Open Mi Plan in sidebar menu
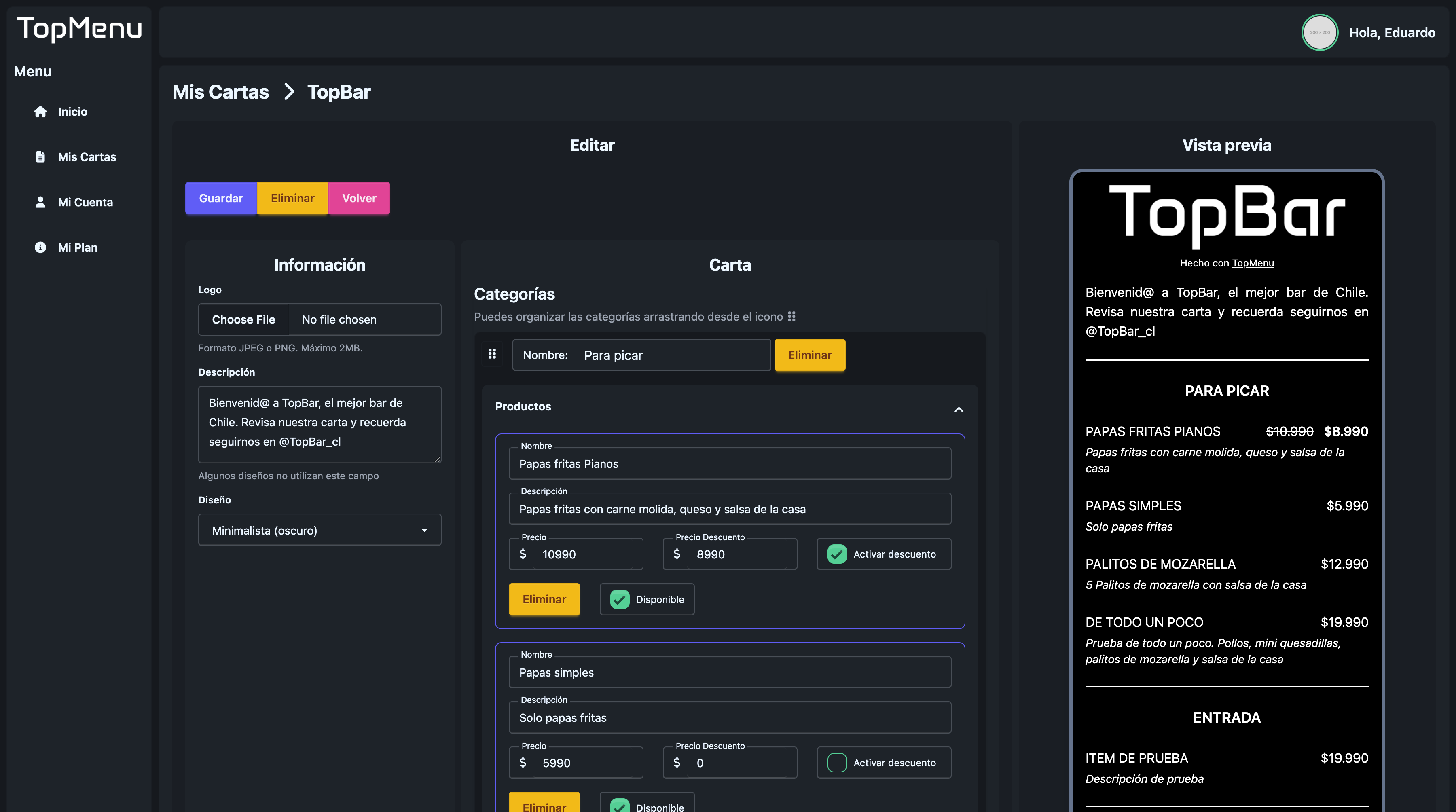1456x812 pixels. coord(78,247)
